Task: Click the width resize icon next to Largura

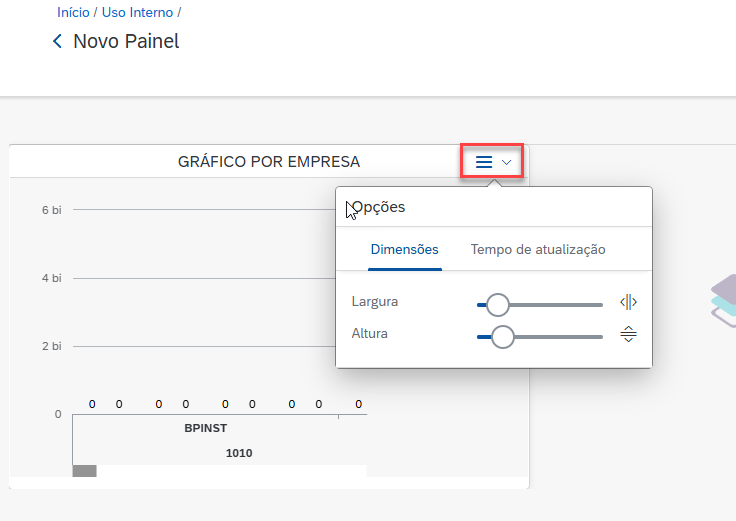Action: click(x=628, y=302)
